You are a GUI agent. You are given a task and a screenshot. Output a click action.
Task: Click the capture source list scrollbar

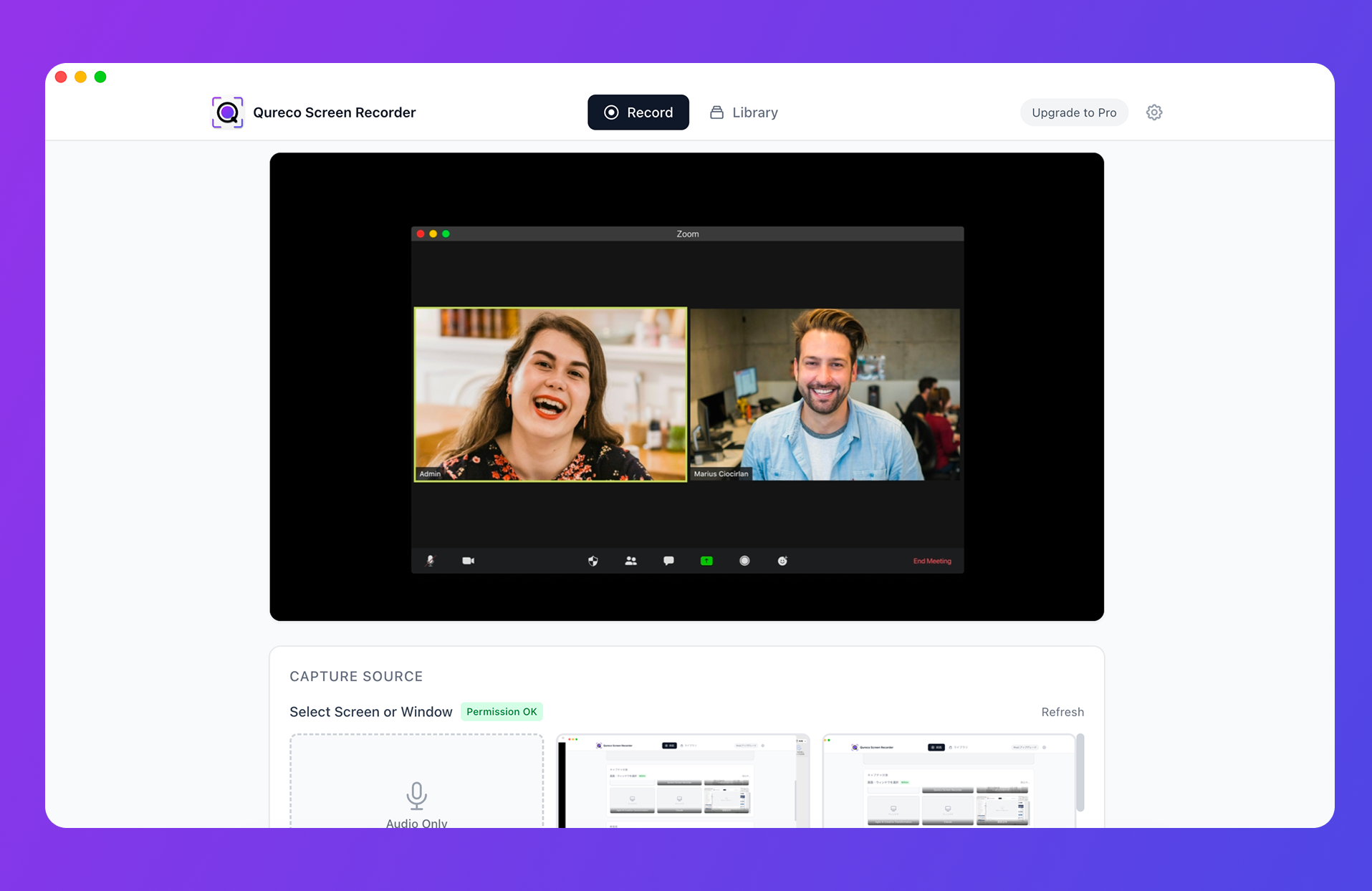coord(1080,772)
